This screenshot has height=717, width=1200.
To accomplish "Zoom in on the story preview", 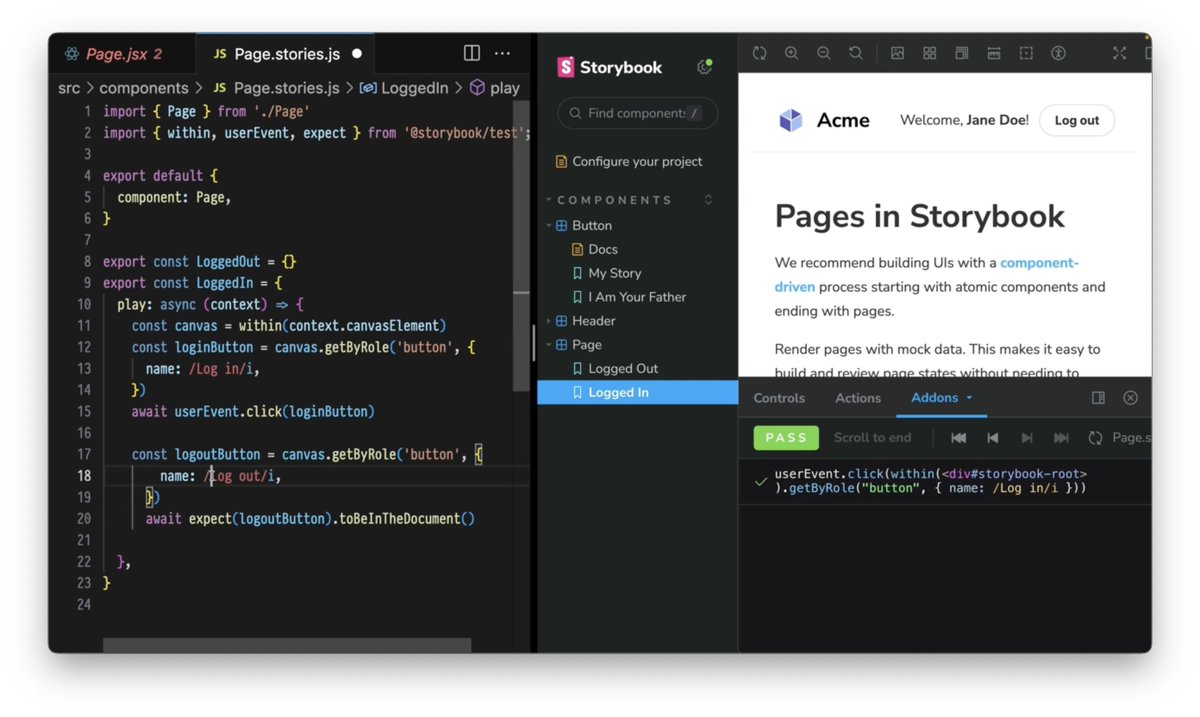I will [792, 53].
